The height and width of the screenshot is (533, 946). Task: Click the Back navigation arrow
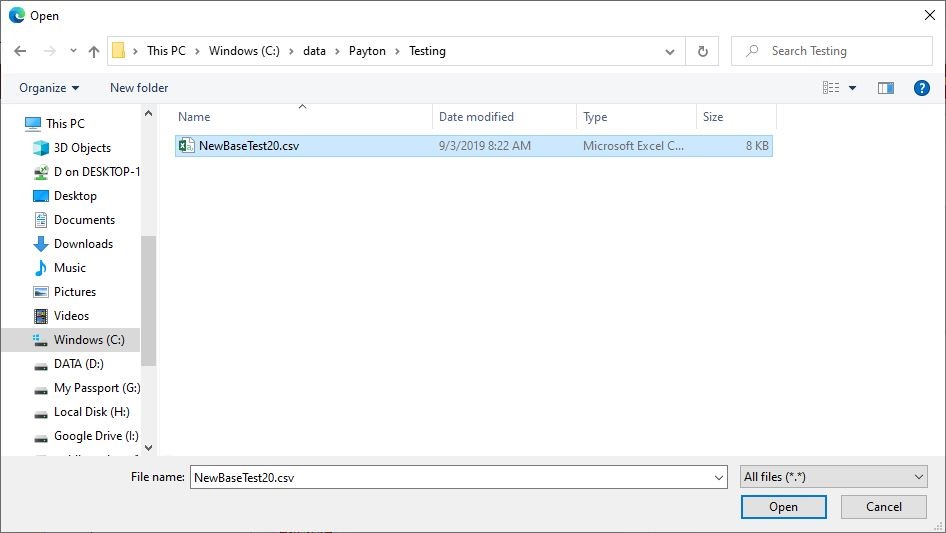click(20, 51)
